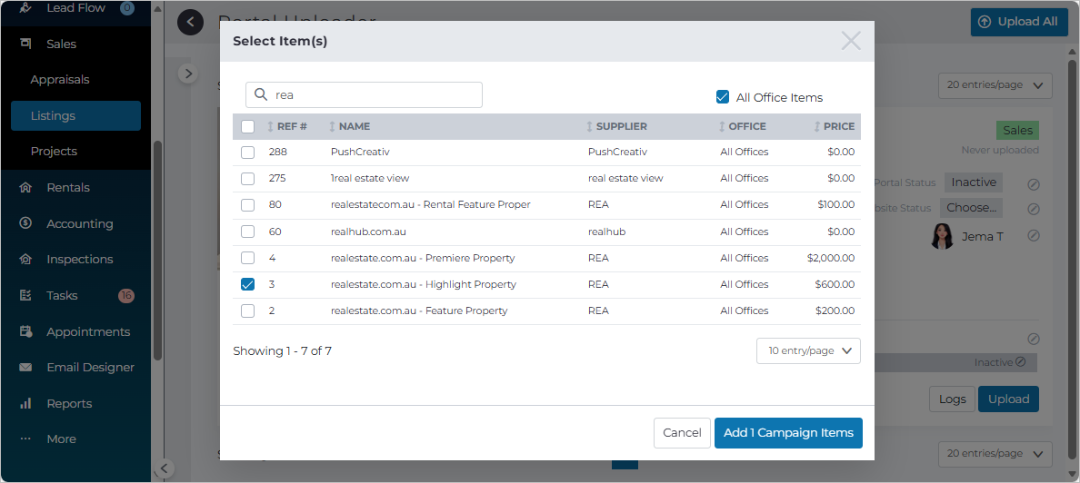Click the Showing 1 - 7 of 7 text
1080x483 pixels.
click(282, 351)
